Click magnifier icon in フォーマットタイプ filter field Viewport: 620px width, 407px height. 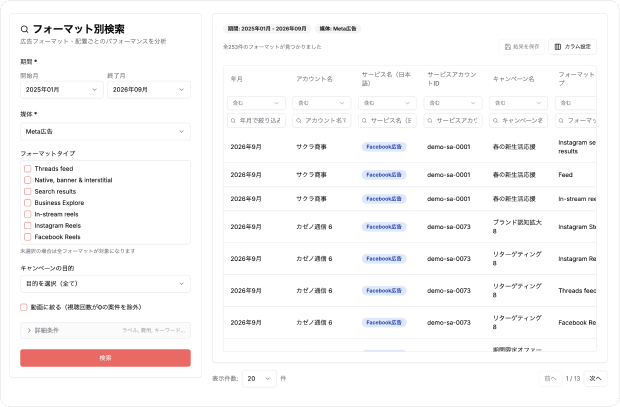[x=561, y=120]
